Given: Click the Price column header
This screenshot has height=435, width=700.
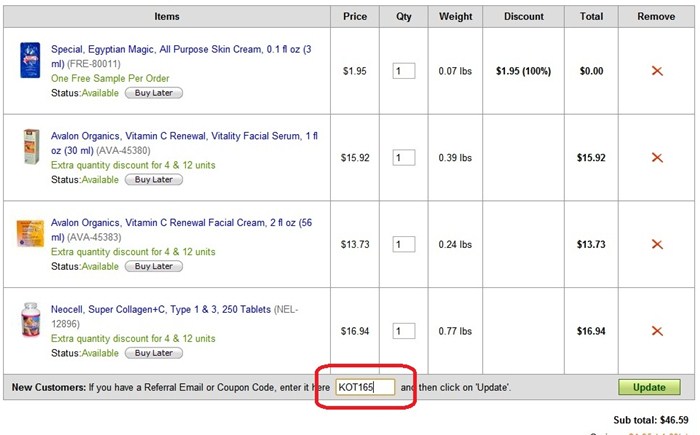Looking at the screenshot, I should (x=355, y=17).
